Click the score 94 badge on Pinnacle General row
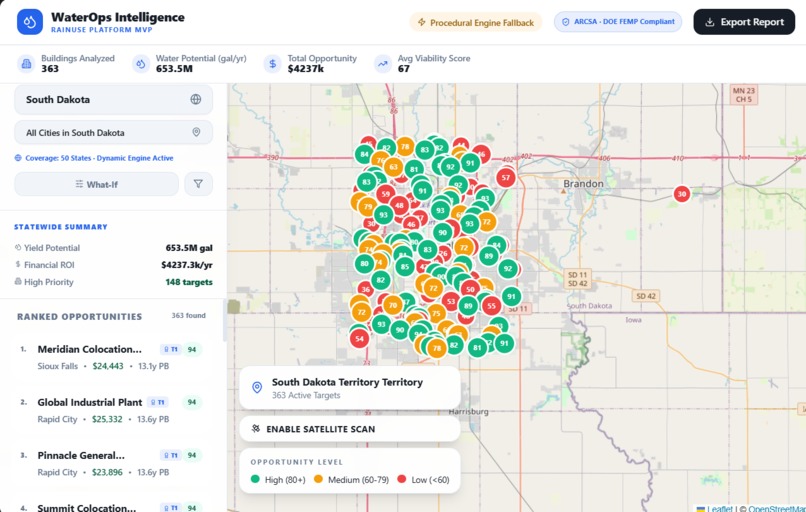Screen dimensions: 806x512 point(192,455)
